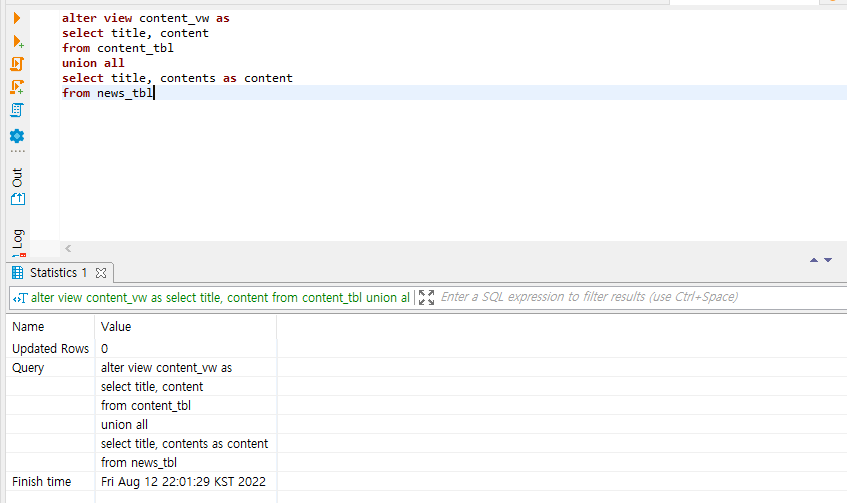Screen dimensions: 847x503
Task: Close the Statistics 1 tab
Action: pos(101,273)
